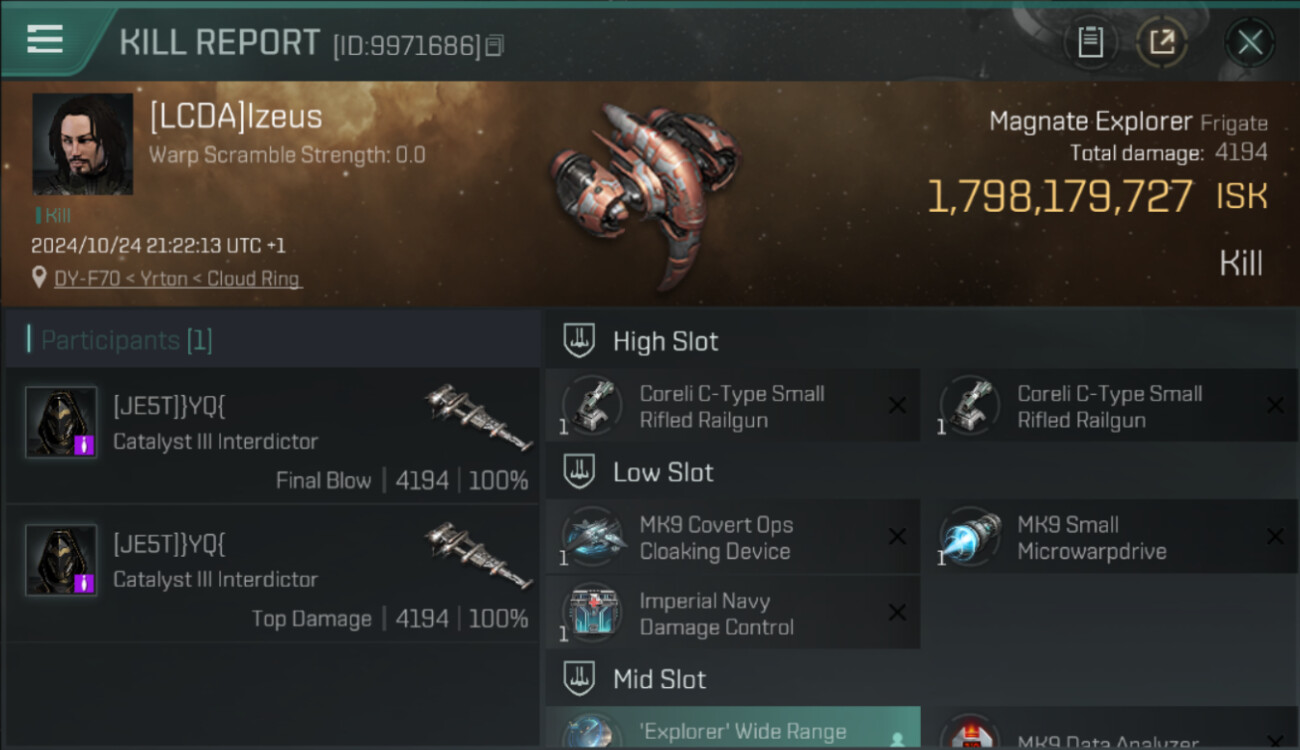Close the kill report panel

[1250, 42]
